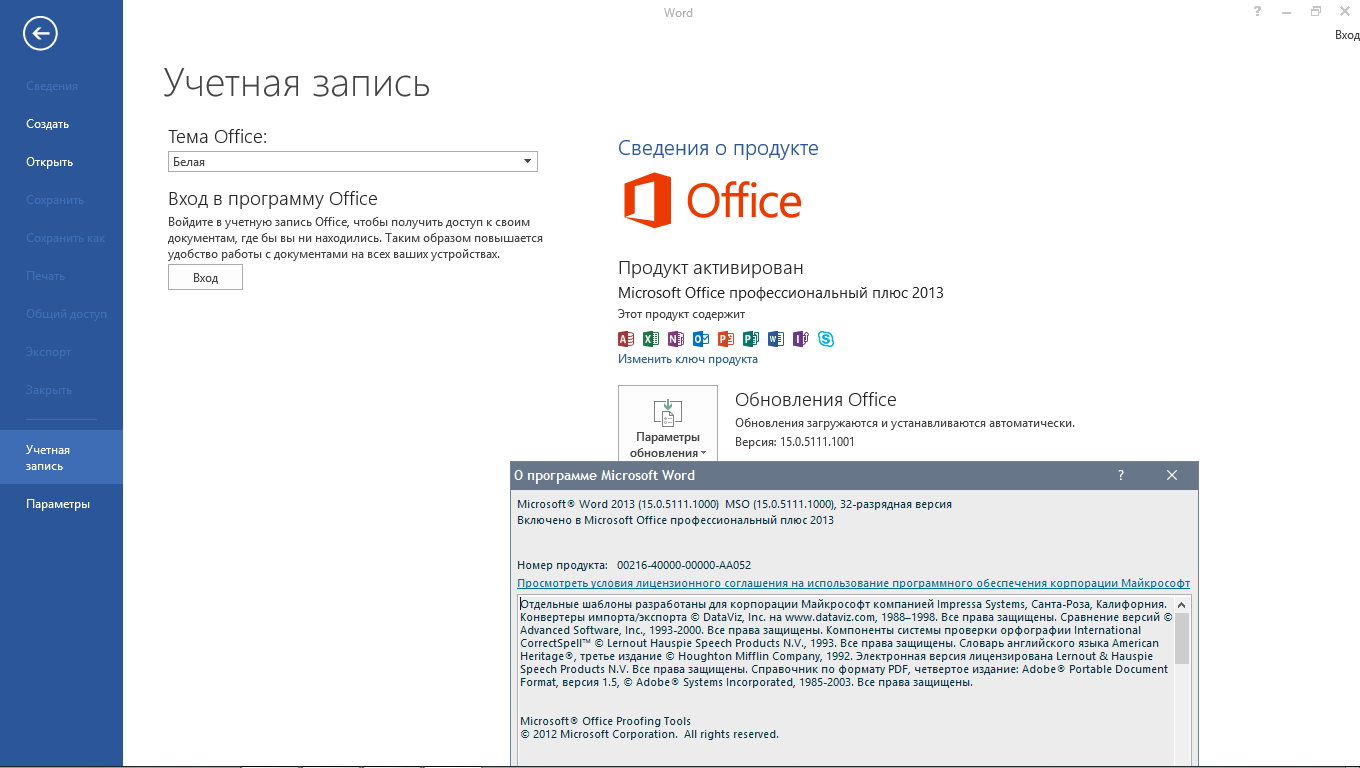Click the help question mark in Word title bar

pos(1257,12)
